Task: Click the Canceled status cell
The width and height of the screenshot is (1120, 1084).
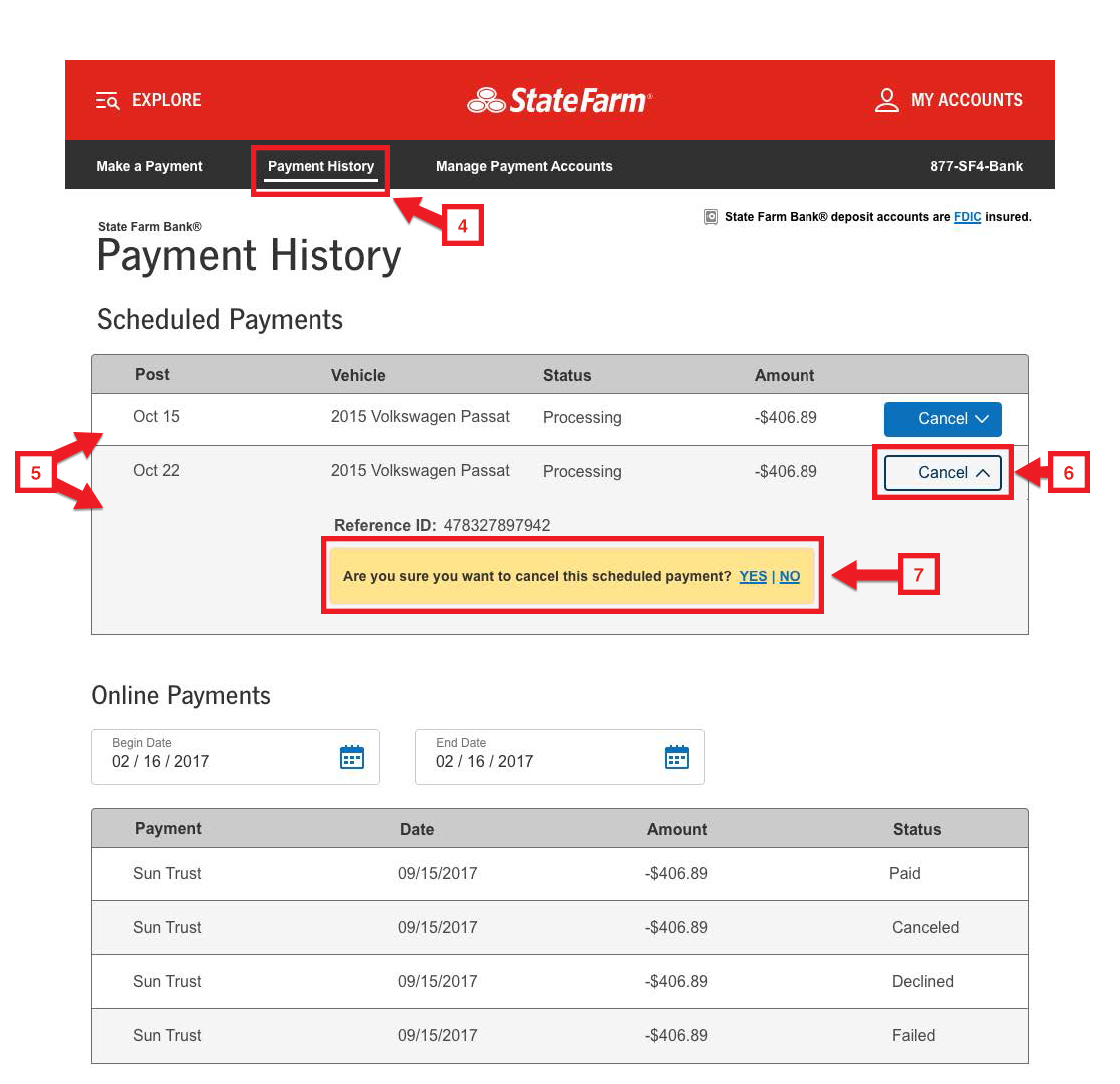Action: pyautogui.click(x=925, y=928)
